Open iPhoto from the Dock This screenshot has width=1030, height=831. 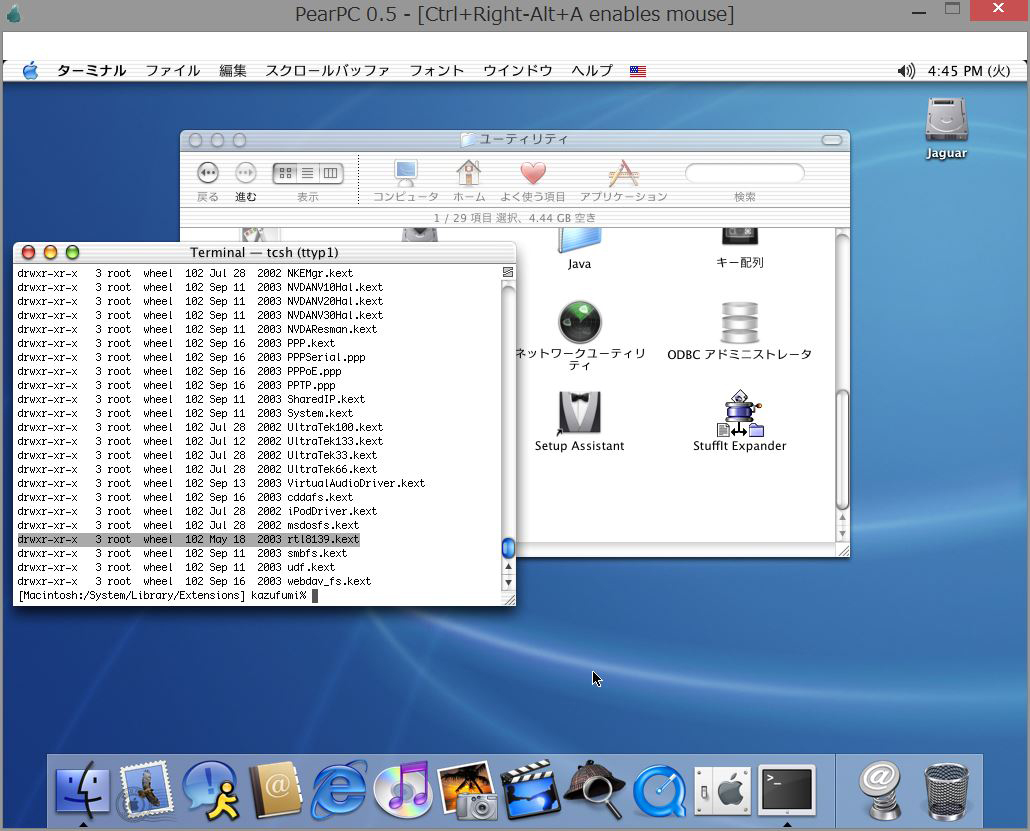[467, 790]
